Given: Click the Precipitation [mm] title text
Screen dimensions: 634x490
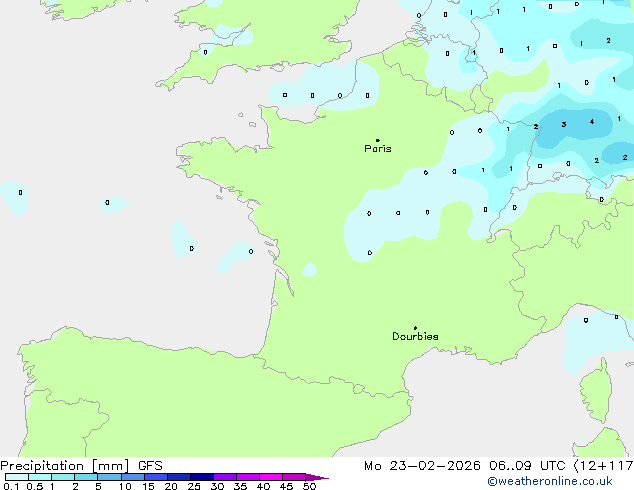Looking at the screenshot, I should click(65, 466).
